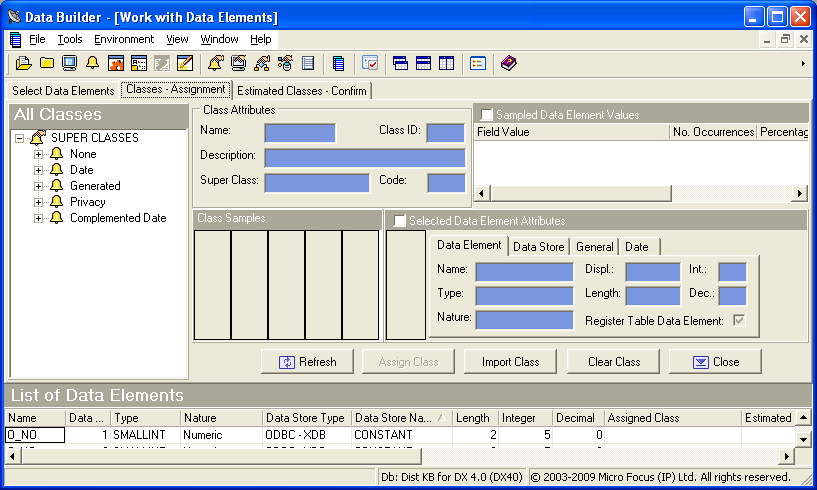Collapse the SUPER CLASSES tree node

21,138
